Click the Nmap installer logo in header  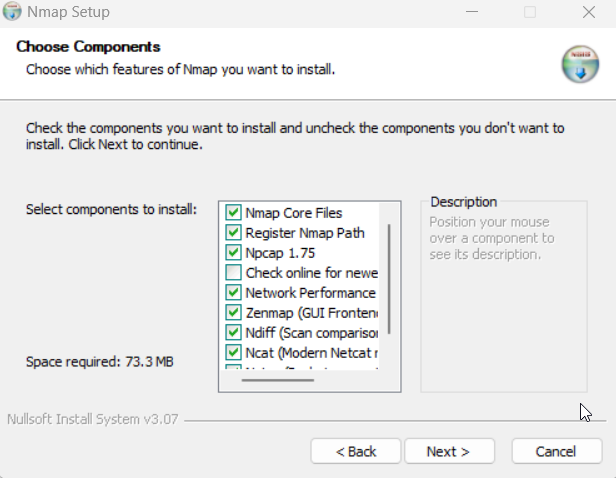coord(580,64)
